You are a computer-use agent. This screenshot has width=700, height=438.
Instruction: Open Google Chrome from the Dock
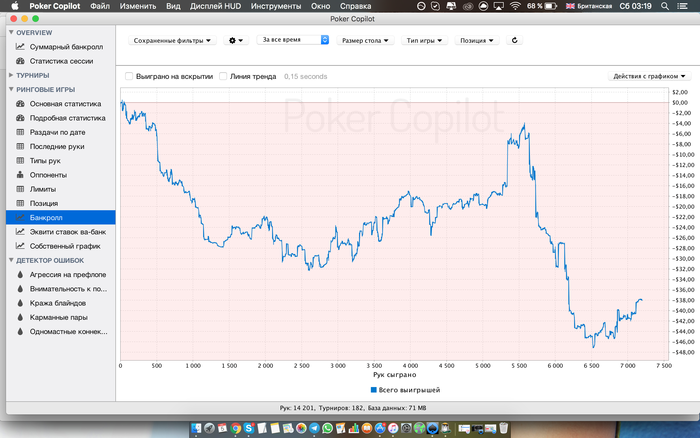coord(235,429)
